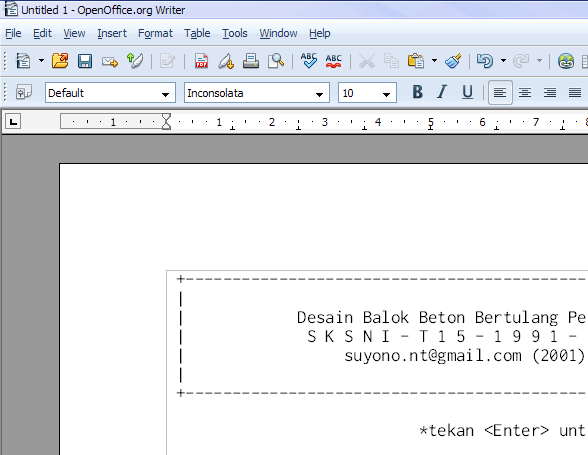The image size is (588, 455).
Task: Click the text 'Desain Balok Beton Bertulang'
Action: (x=427, y=318)
